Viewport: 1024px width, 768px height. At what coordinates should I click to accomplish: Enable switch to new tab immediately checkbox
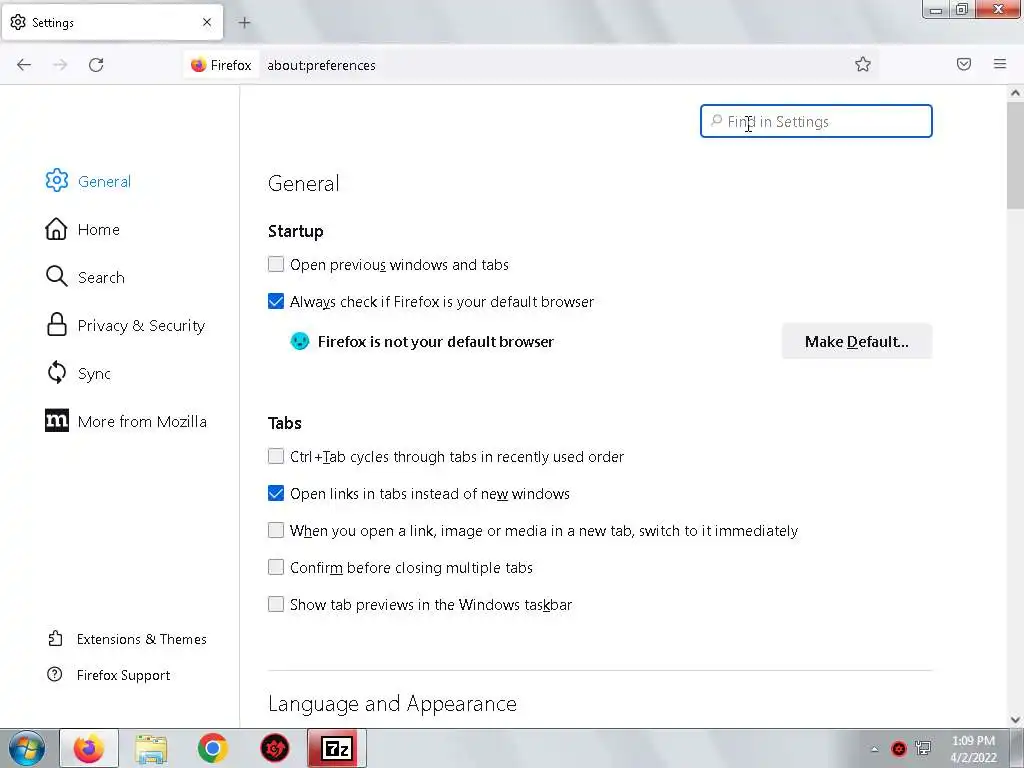point(276,530)
